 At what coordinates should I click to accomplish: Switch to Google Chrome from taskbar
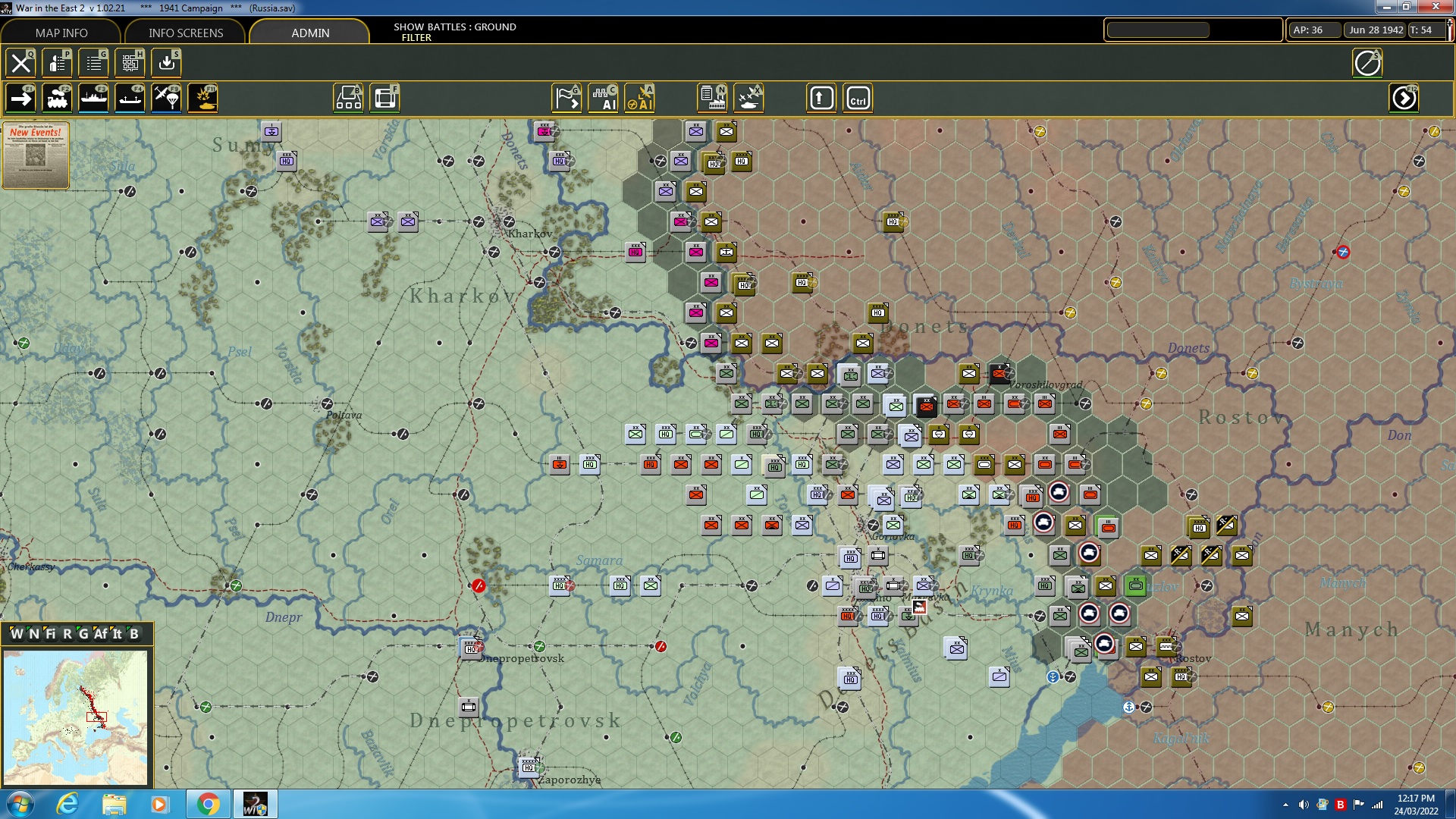click(208, 804)
